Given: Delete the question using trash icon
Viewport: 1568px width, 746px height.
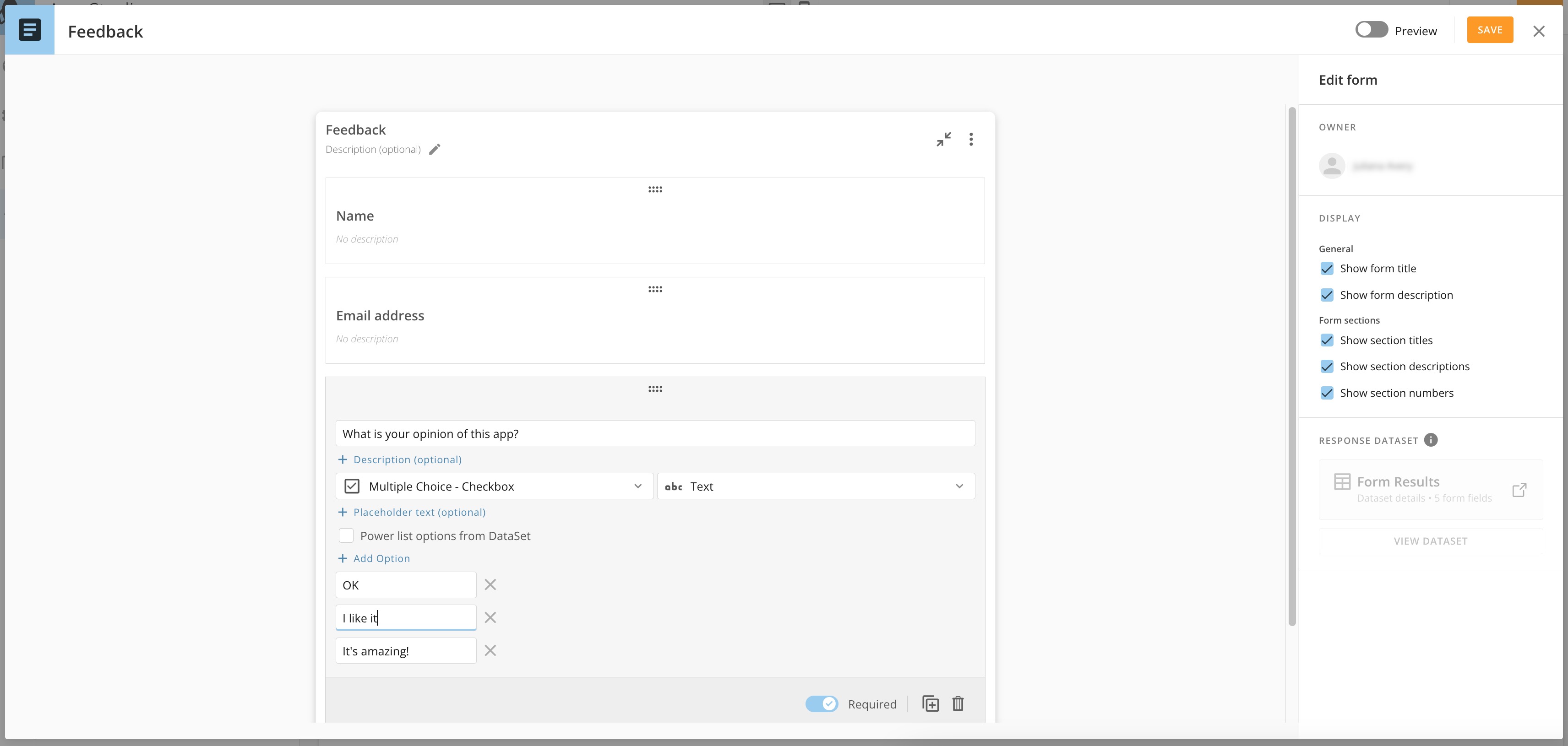Looking at the screenshot, I should (958, 703).
